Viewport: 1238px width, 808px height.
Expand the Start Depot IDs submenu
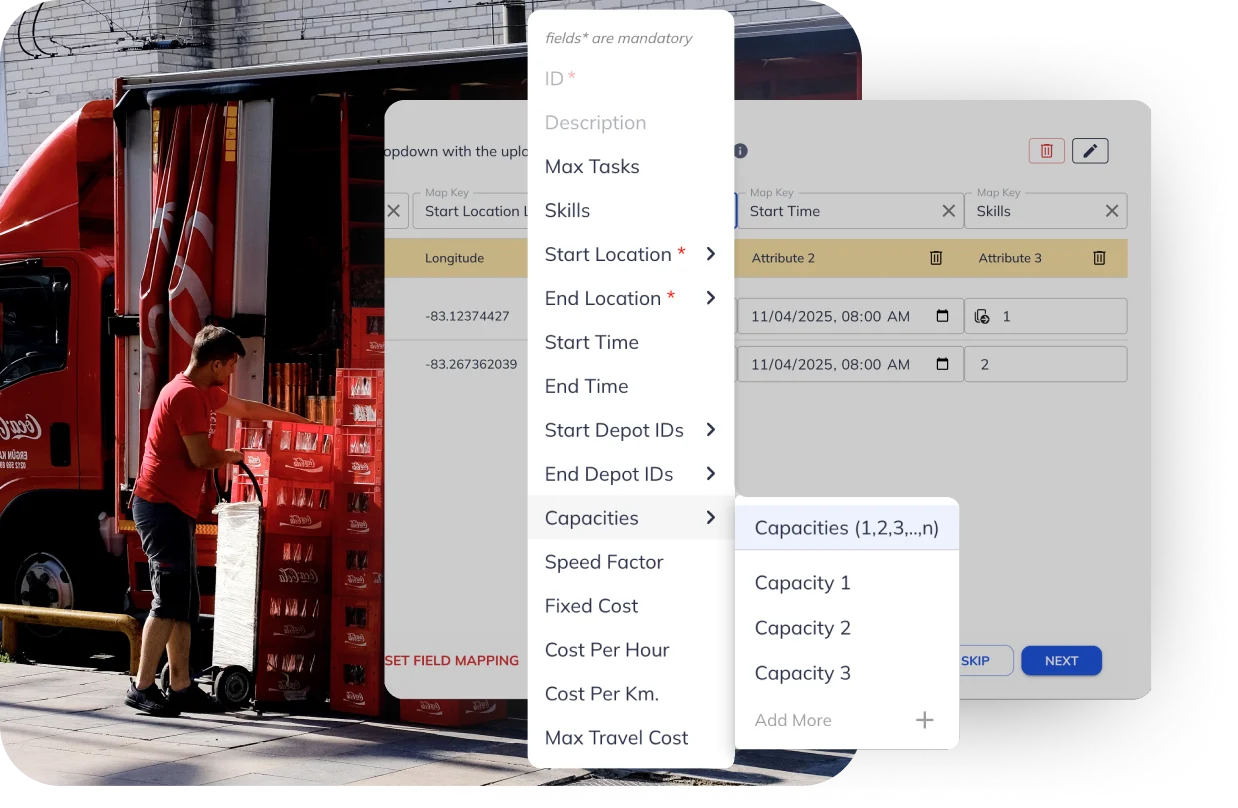tap(710, 430)
